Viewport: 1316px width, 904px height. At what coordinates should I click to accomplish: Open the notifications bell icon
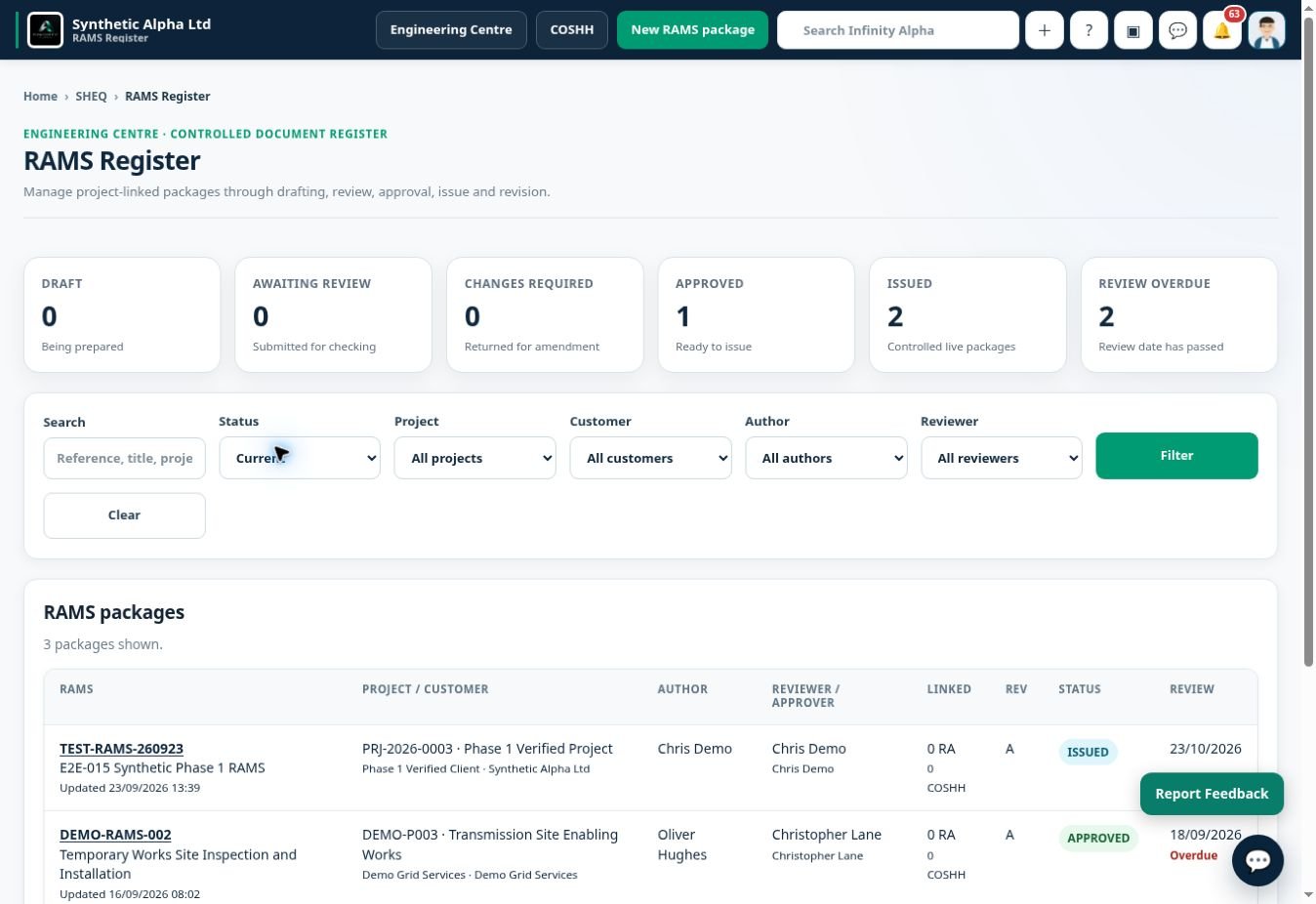point(1222,30)
